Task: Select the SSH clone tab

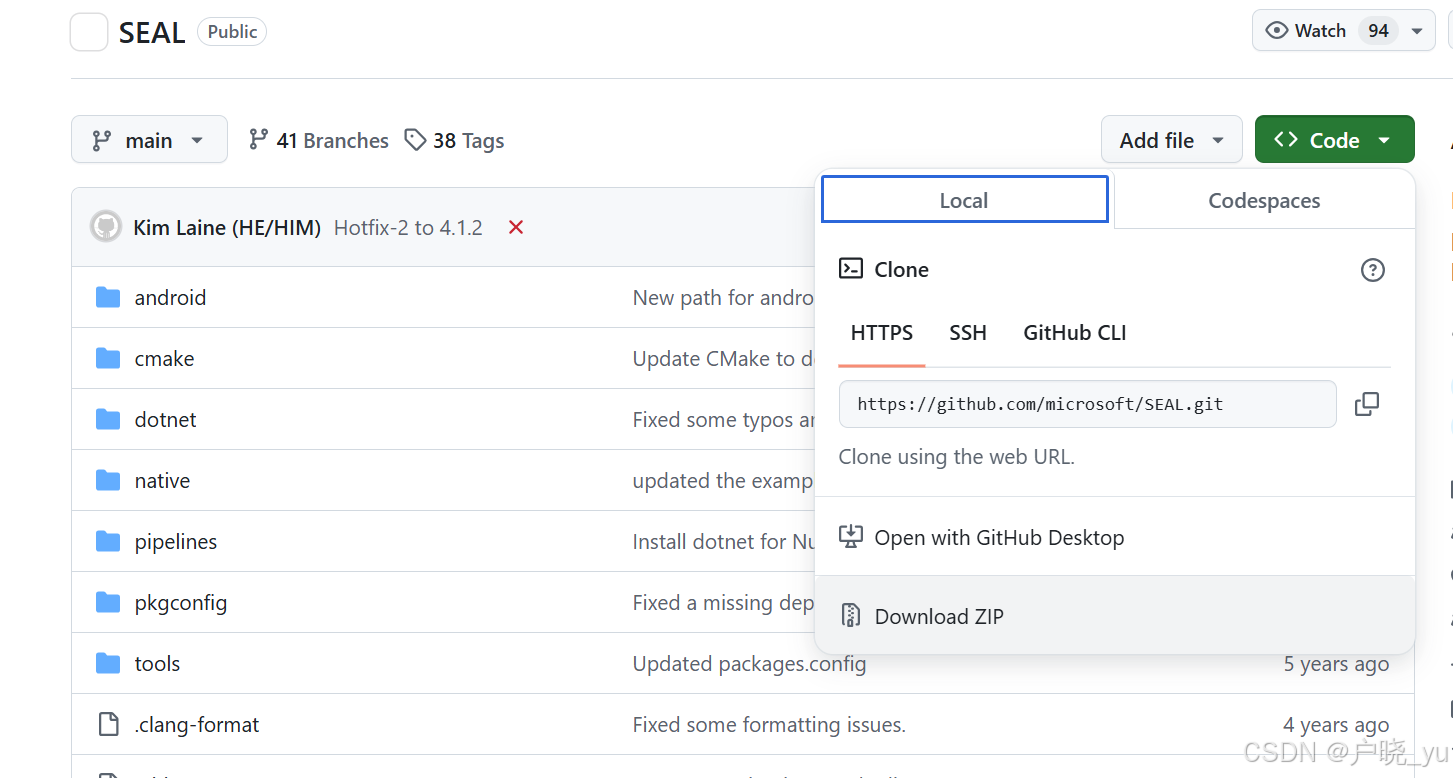Action: pos(968,333)
